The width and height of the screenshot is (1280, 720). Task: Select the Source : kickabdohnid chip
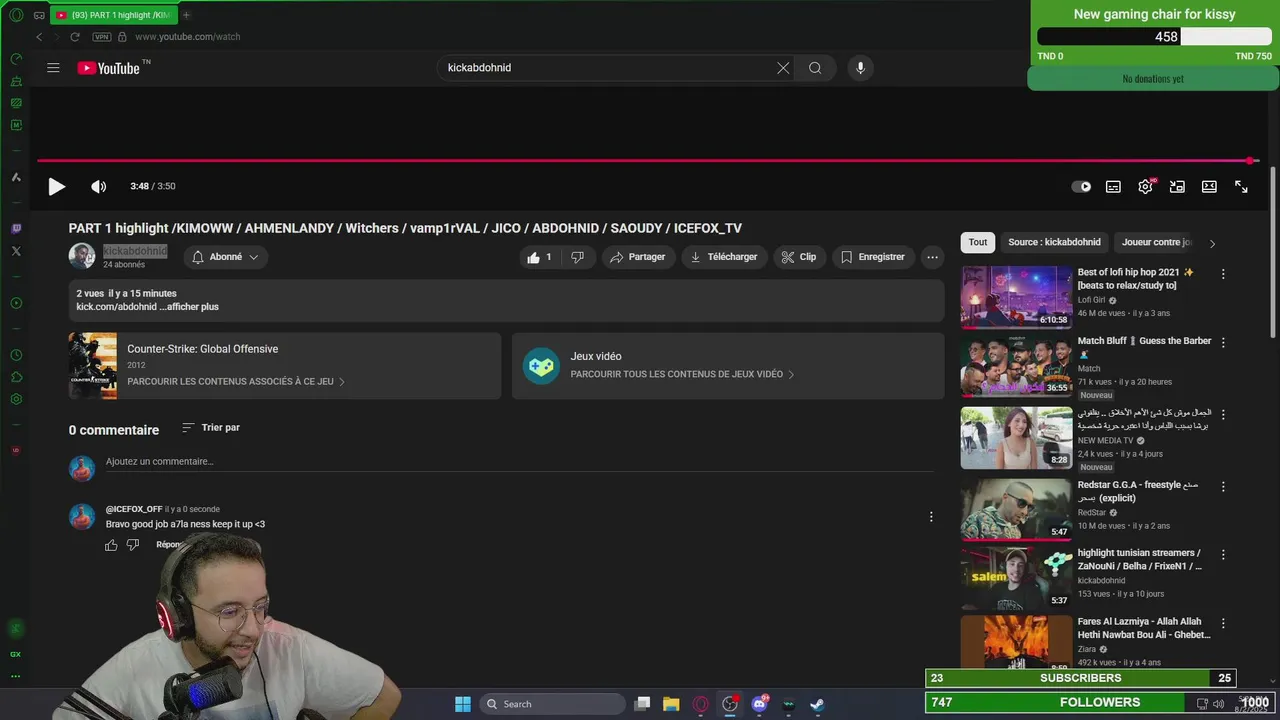pyautogui.click(x=1054, y=242)
